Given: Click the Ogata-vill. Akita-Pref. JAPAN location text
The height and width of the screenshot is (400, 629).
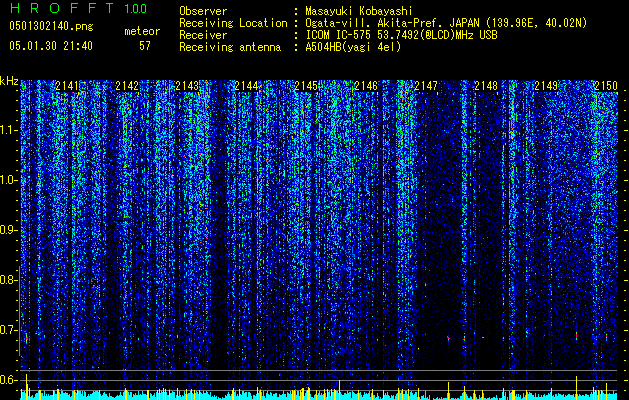Looking at the screenshot, I should coord(446,23).
